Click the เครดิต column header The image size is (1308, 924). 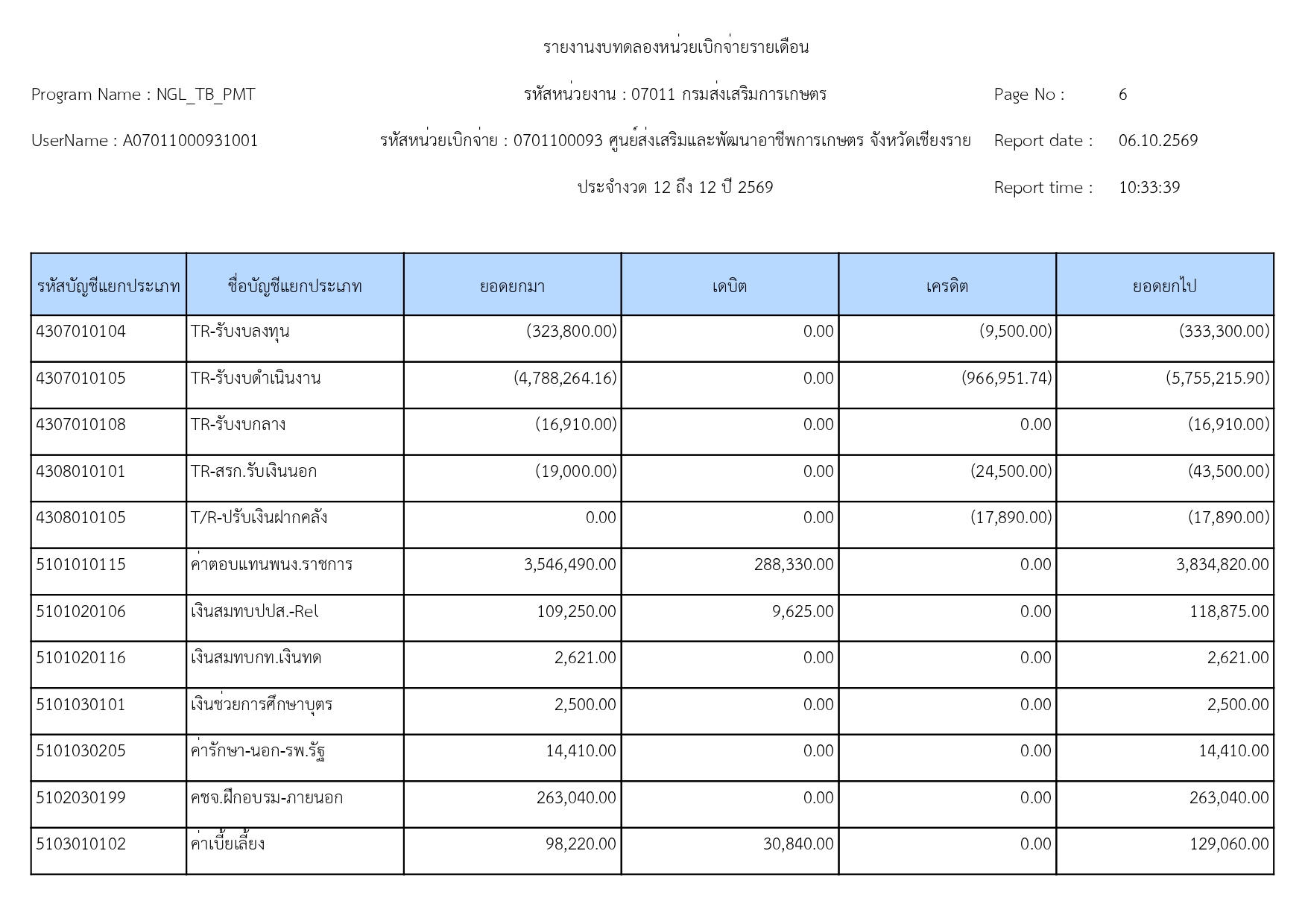947,286
